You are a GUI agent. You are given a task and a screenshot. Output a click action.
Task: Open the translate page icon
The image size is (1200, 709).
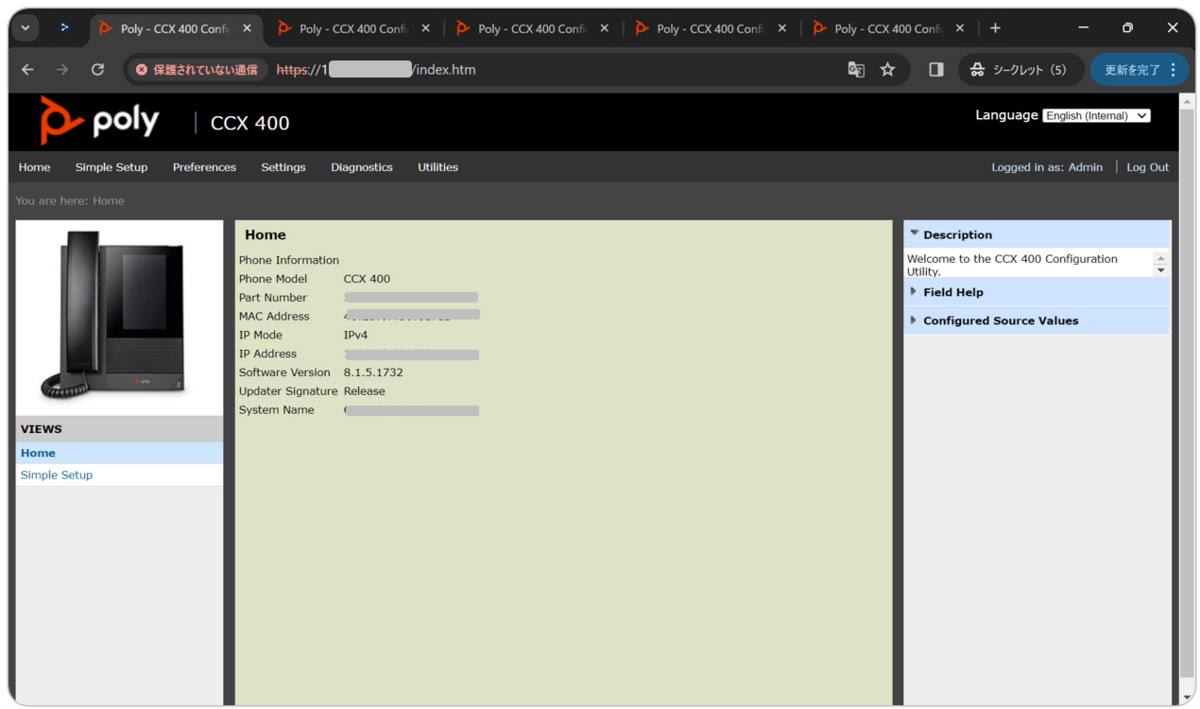click(x=856, y=70)
